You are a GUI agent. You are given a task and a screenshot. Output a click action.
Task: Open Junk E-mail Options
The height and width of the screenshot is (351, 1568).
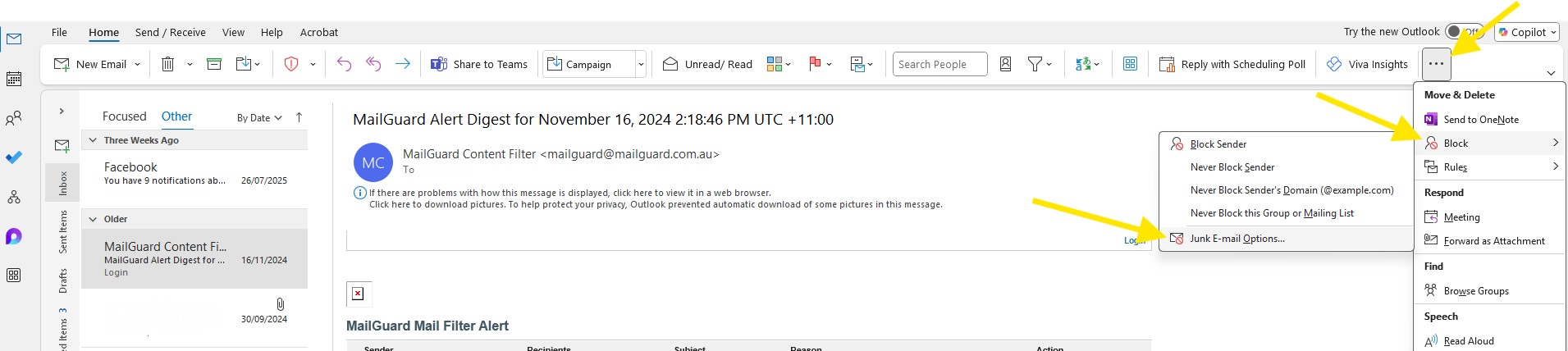pos(1286,239)
